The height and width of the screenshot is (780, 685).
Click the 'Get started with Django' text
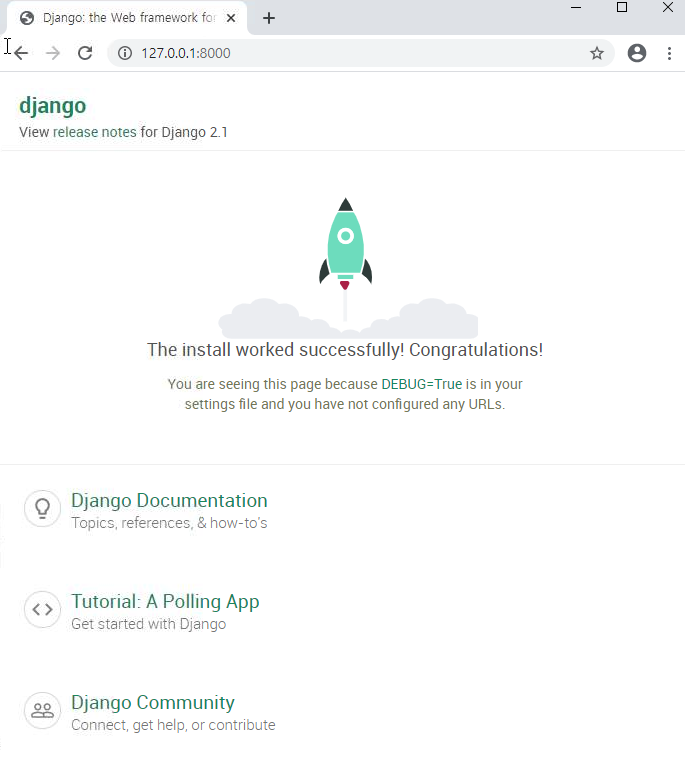click(149, 624)
